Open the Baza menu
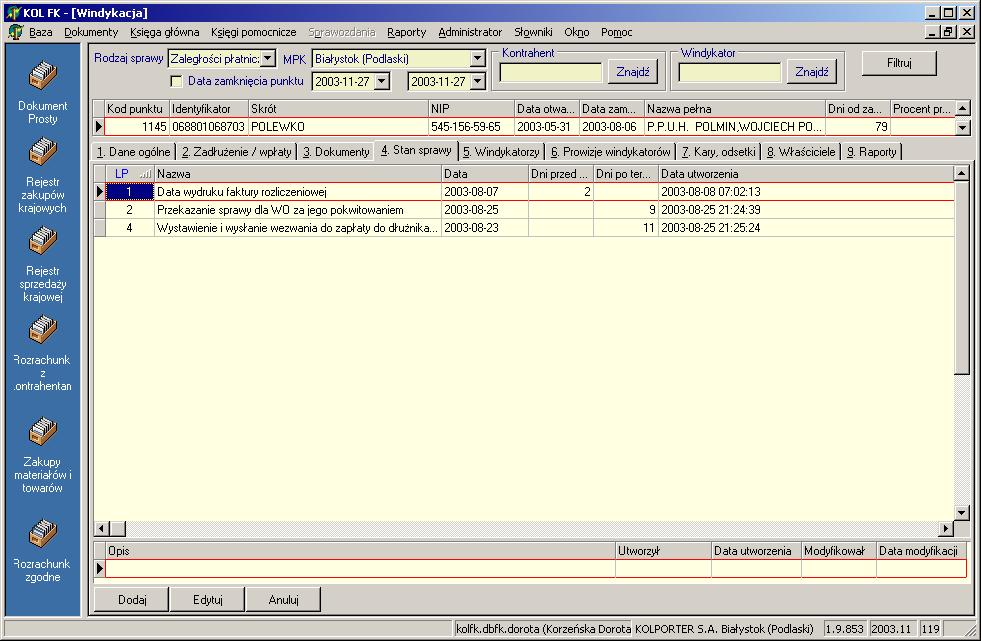Viewport: 981px width, 641px height. coord(41,32)
